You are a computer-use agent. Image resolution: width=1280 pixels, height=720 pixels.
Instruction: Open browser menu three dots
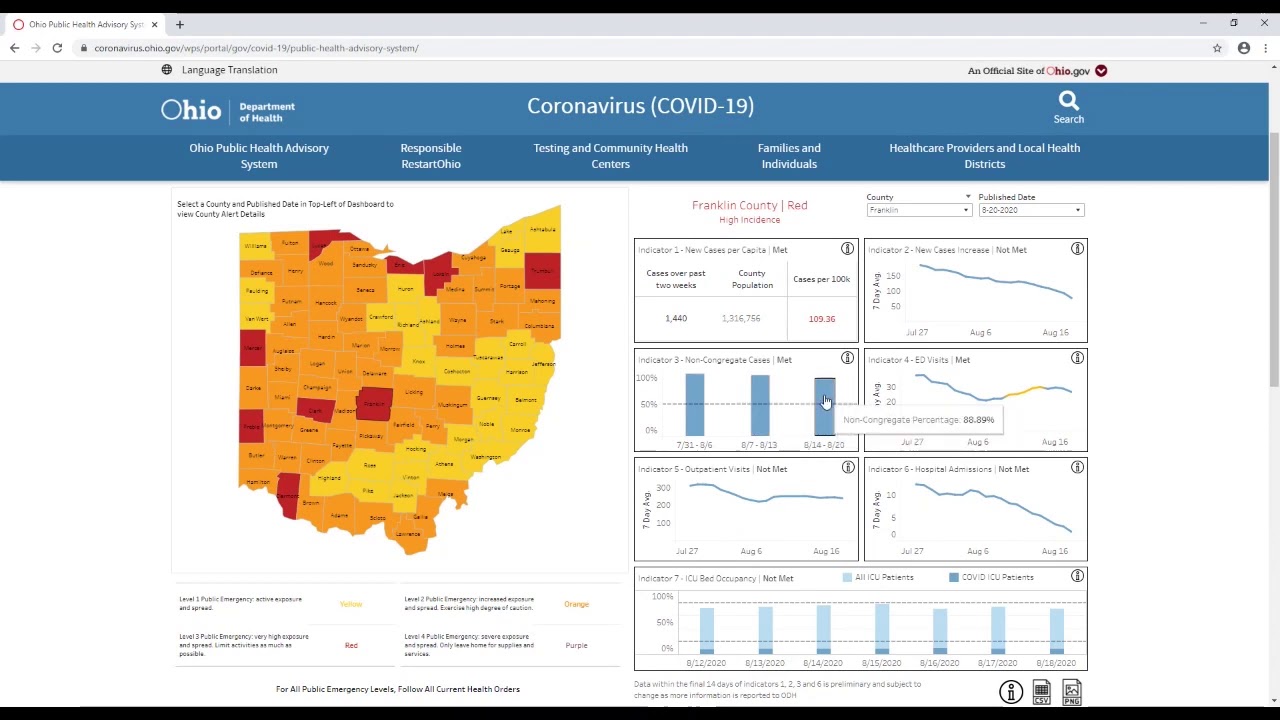(1266, 48)
